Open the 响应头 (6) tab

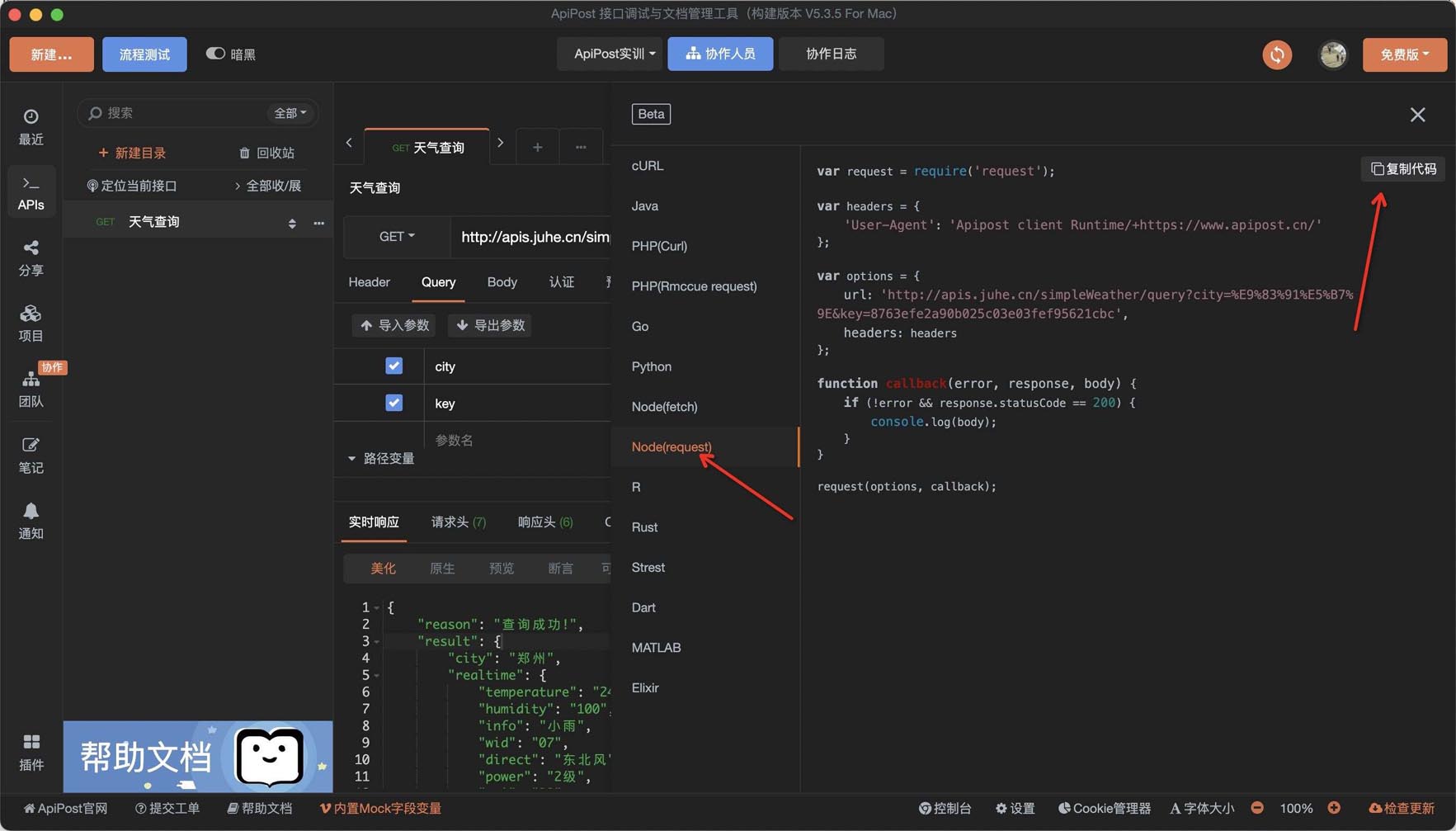click(x=545, y=522)
